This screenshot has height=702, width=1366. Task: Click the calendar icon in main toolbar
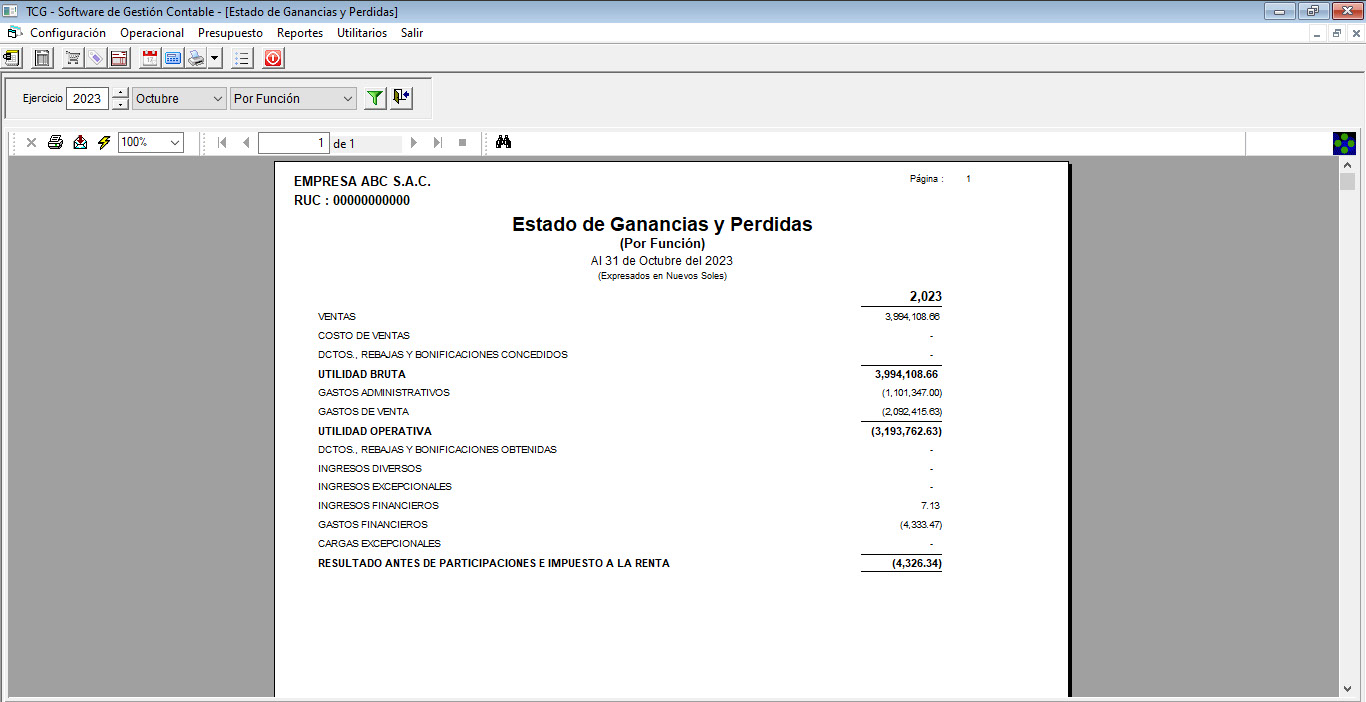tap(150, 59)
